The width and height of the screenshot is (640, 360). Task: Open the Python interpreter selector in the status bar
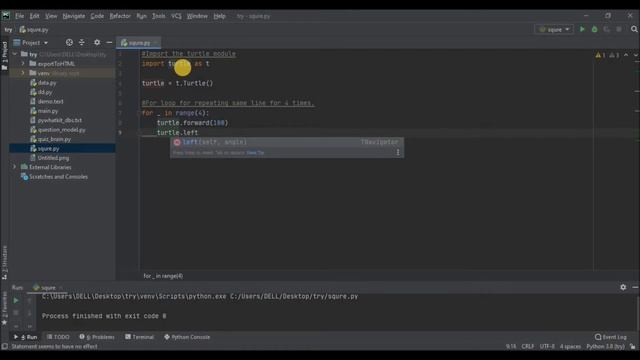point(605,347)
